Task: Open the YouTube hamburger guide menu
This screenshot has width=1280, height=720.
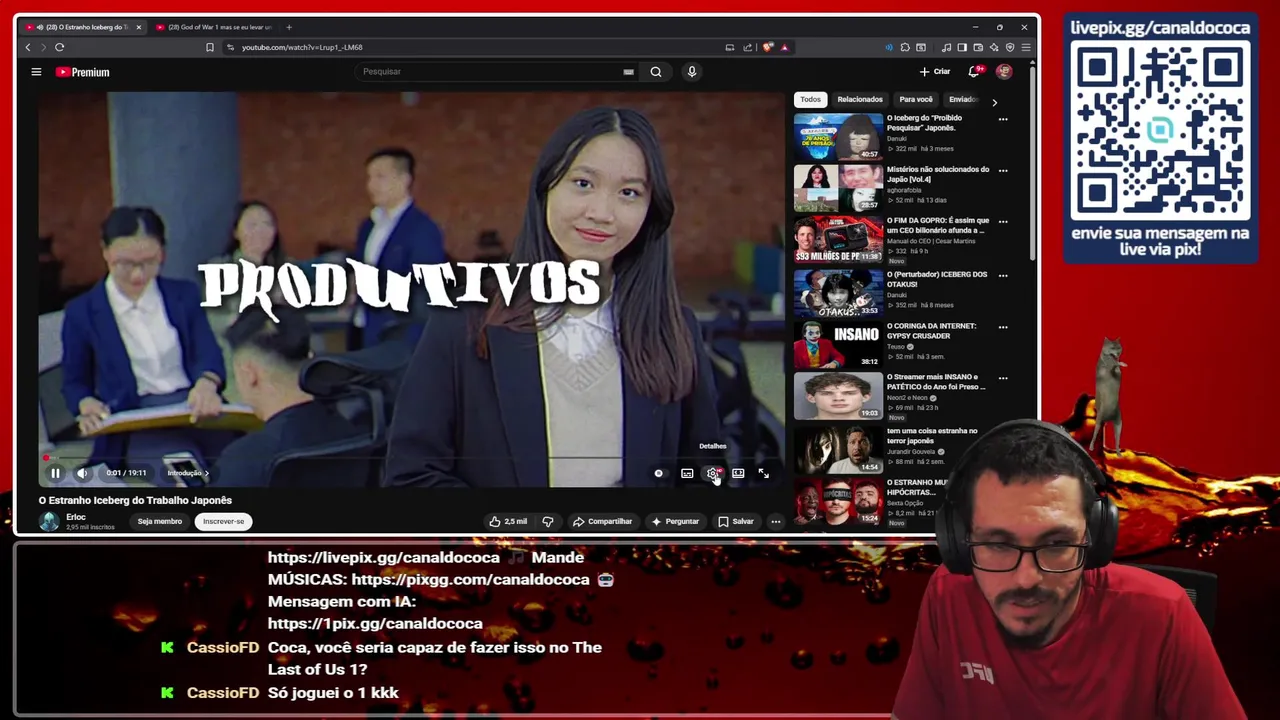Action: (36, 72)
